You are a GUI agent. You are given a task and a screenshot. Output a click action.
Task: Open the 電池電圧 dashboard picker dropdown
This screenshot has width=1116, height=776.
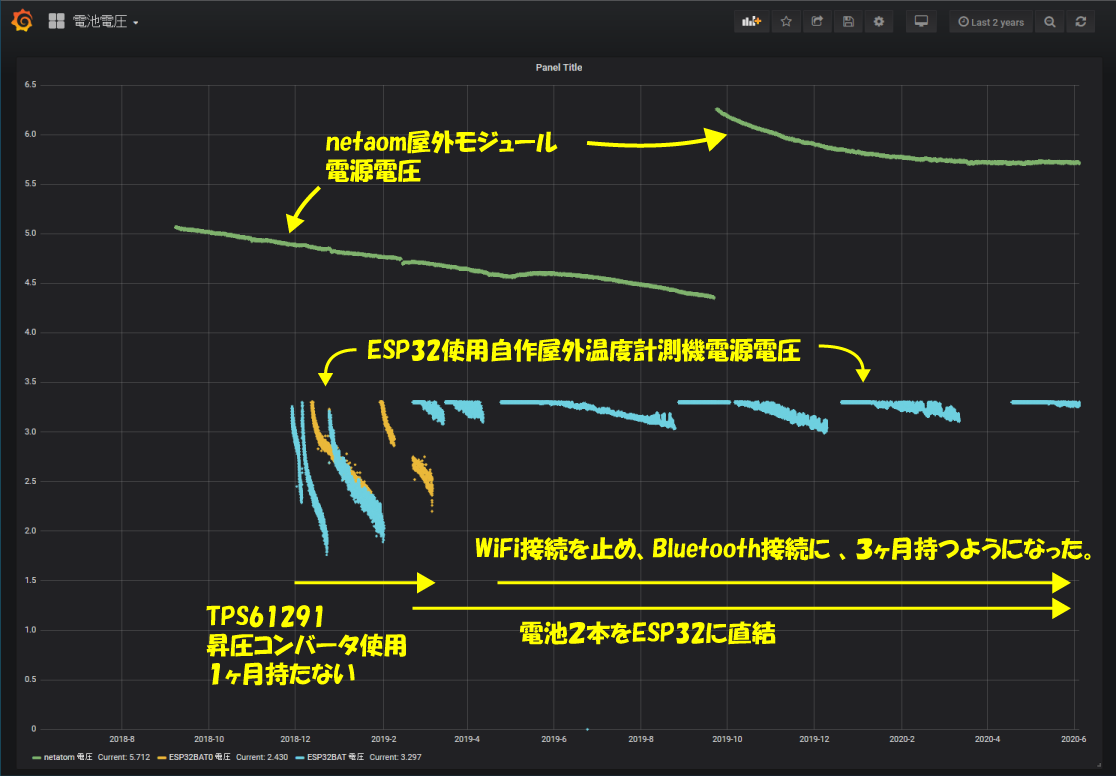pyautogui.click(x=105, y=22)
